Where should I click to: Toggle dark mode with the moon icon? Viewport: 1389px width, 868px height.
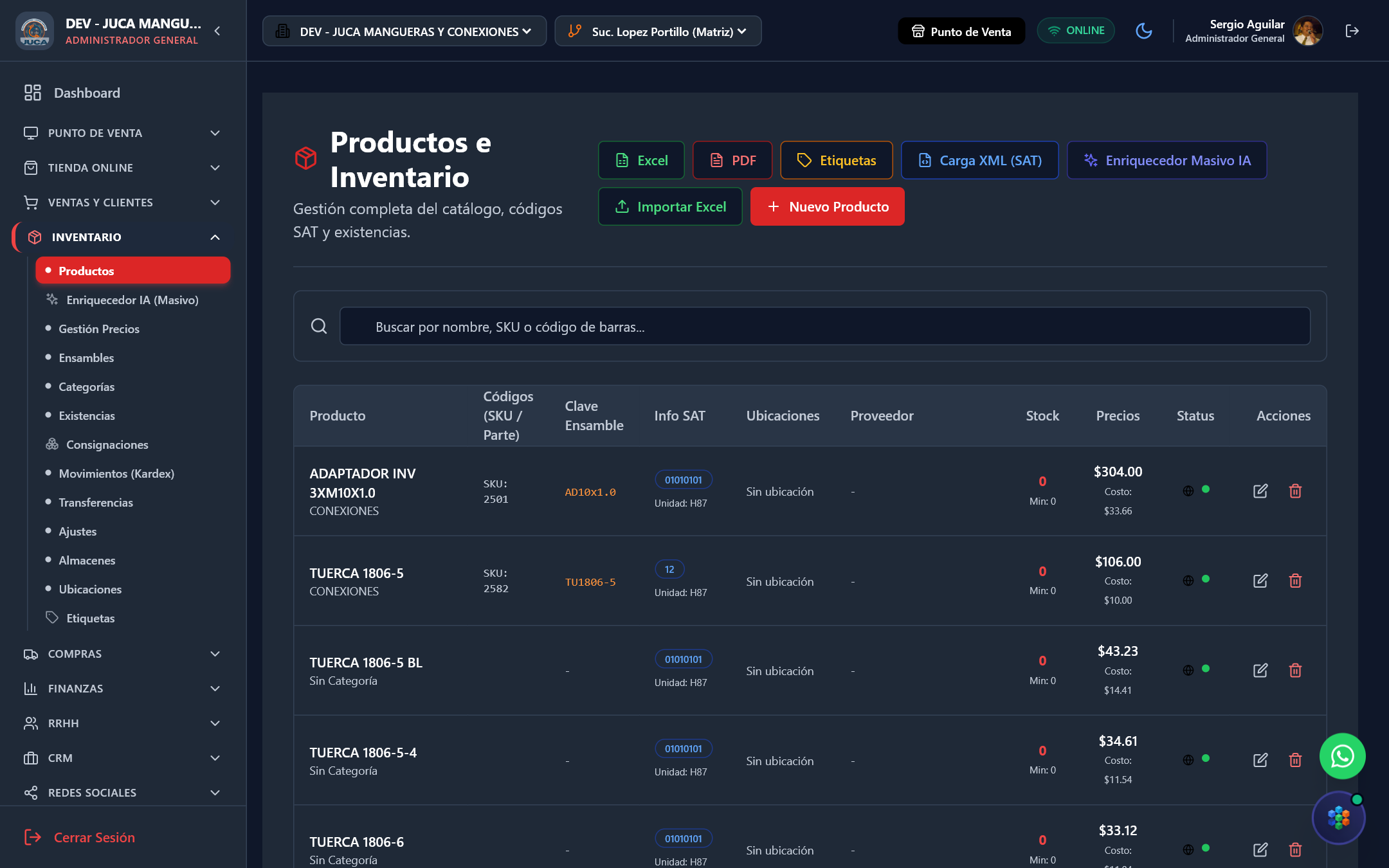[x=1144, y=31]
